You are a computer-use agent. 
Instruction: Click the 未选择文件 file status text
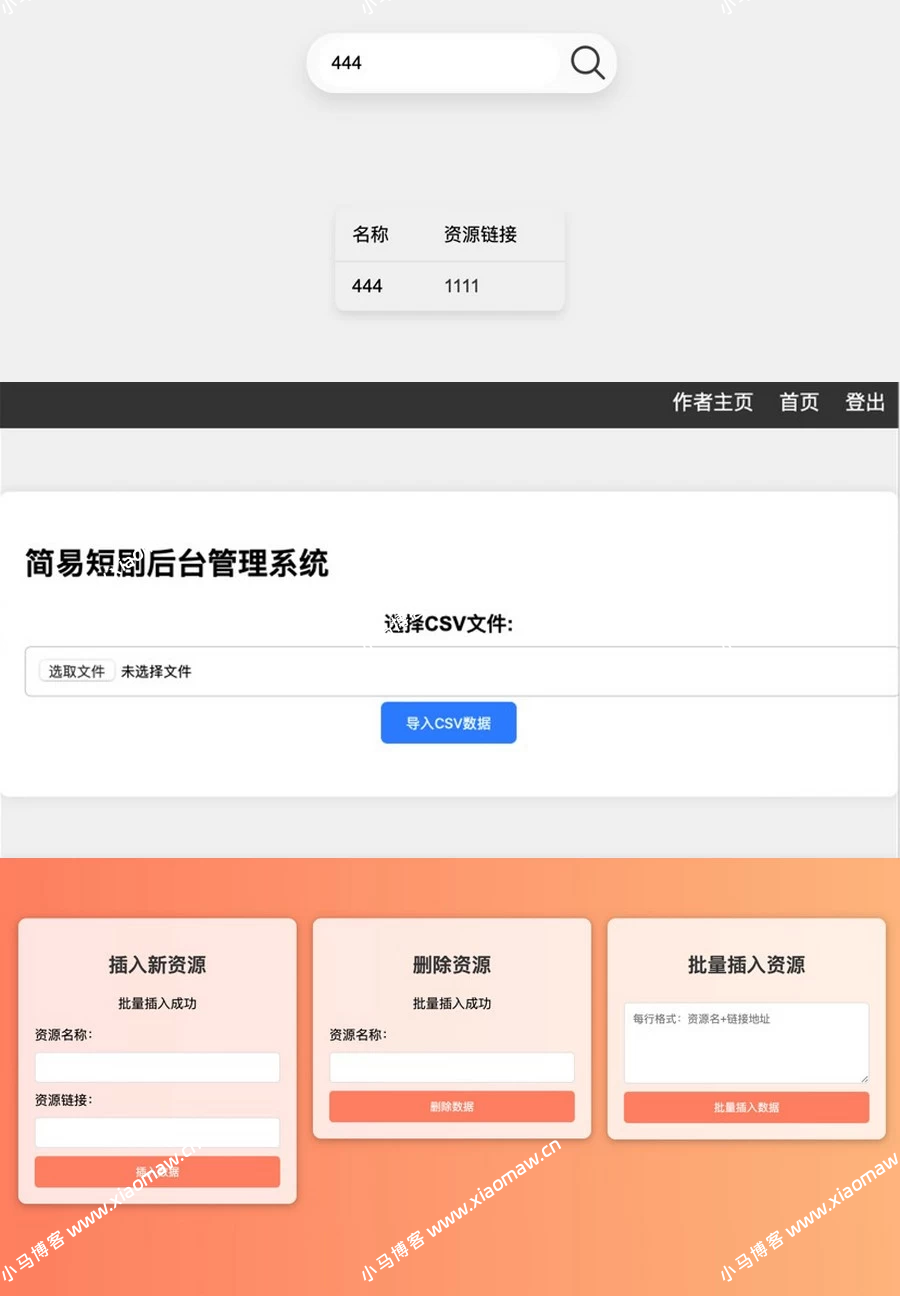click(156, 672)
